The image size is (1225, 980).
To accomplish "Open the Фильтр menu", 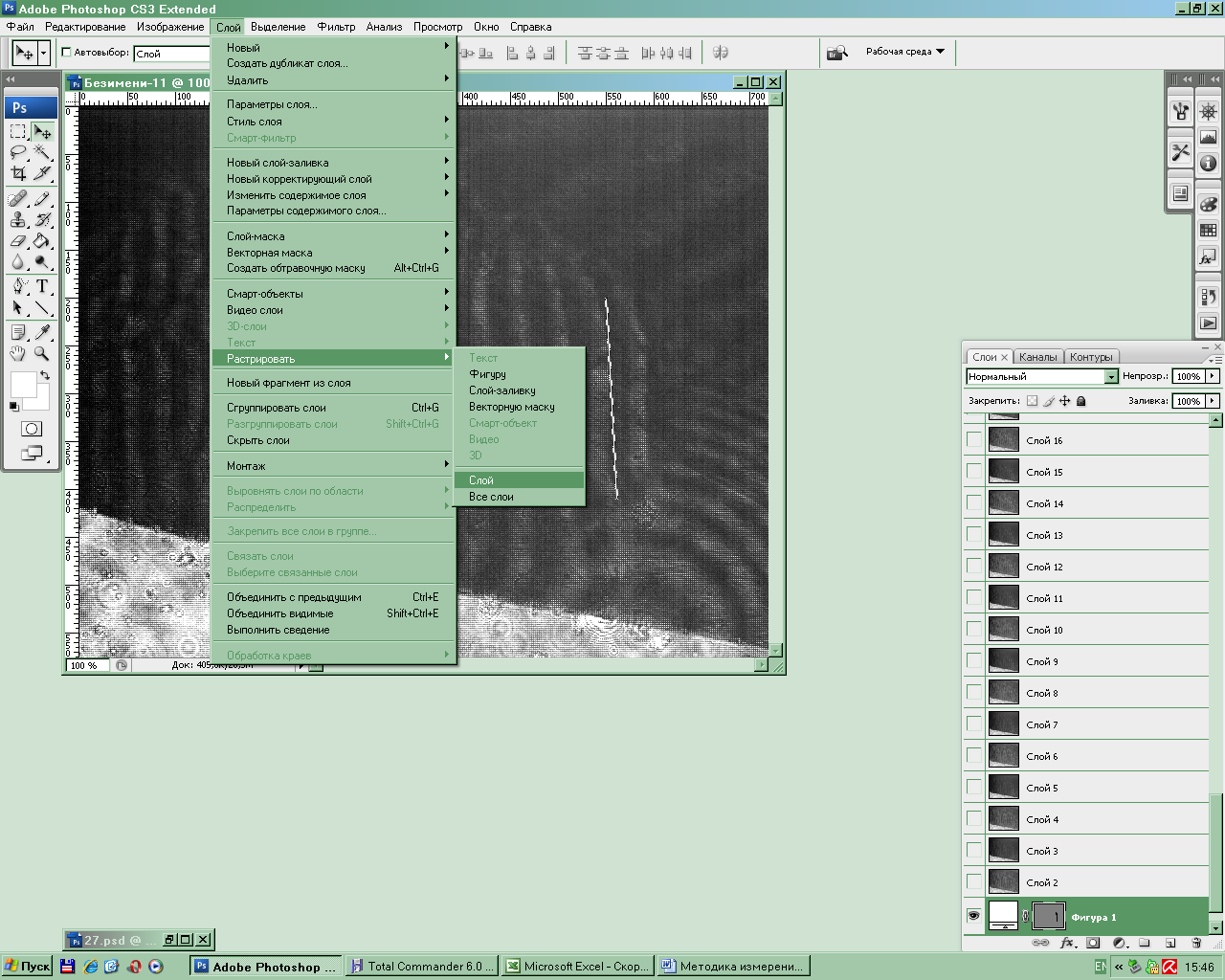I will pyautogui.click(x=336, y=27).
